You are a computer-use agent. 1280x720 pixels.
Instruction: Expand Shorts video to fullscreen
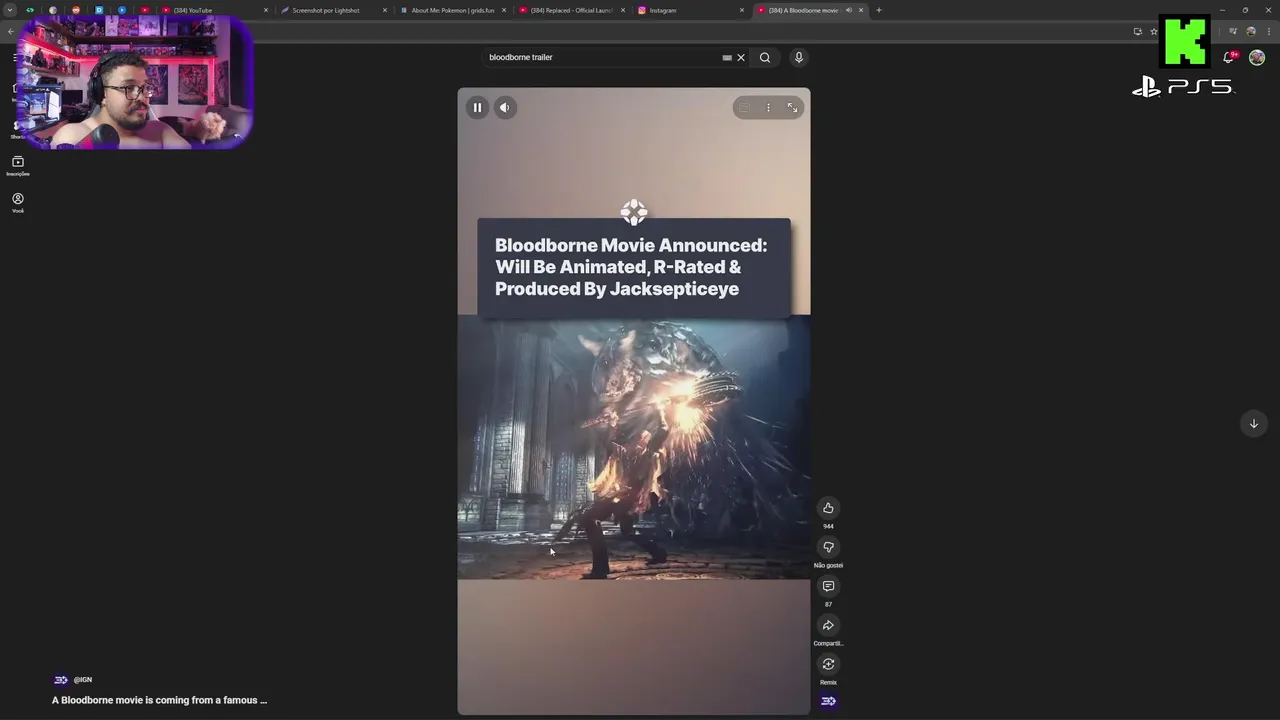tap(792, 107)
